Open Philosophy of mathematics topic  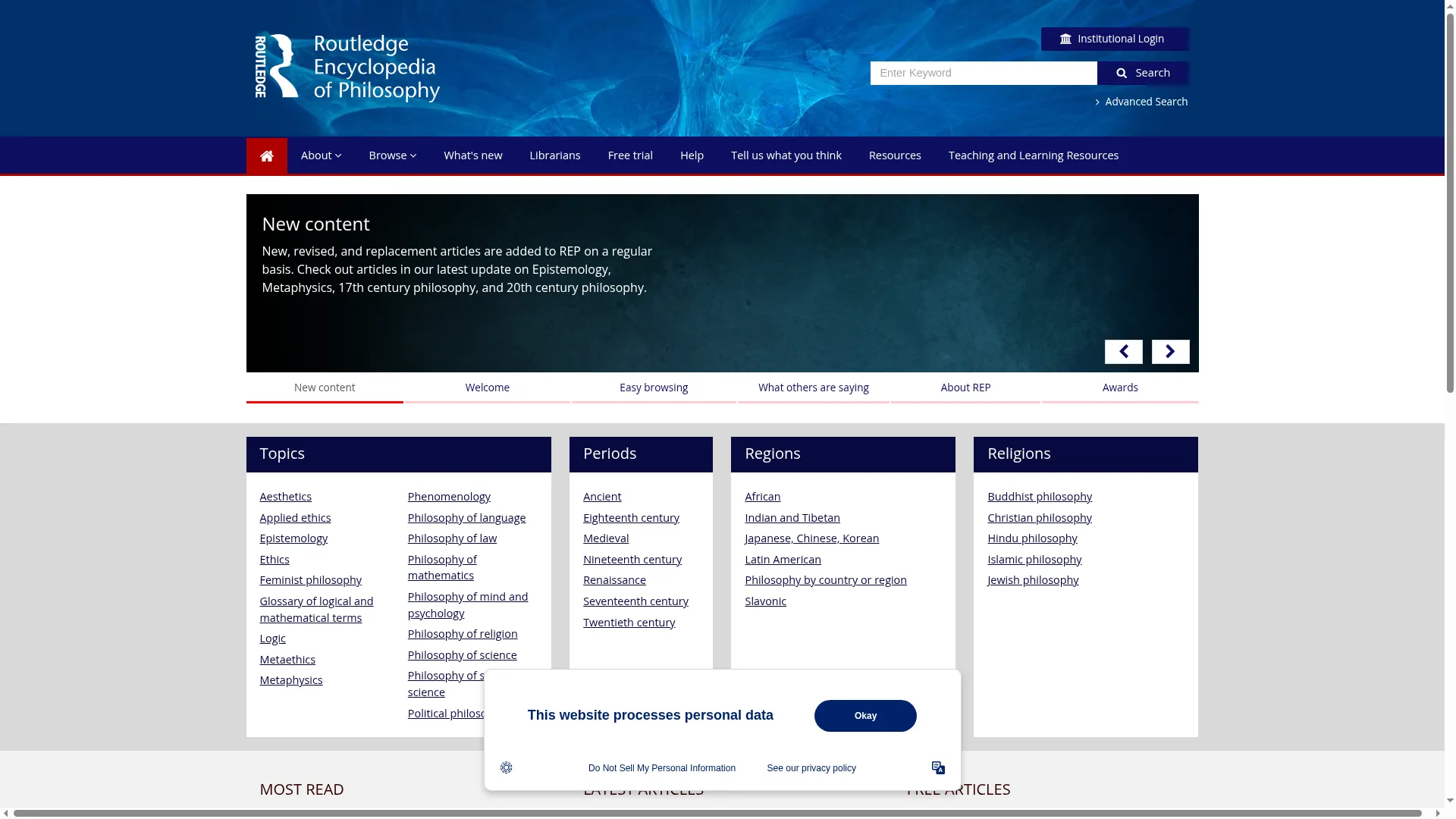click(x=442, y=567)
